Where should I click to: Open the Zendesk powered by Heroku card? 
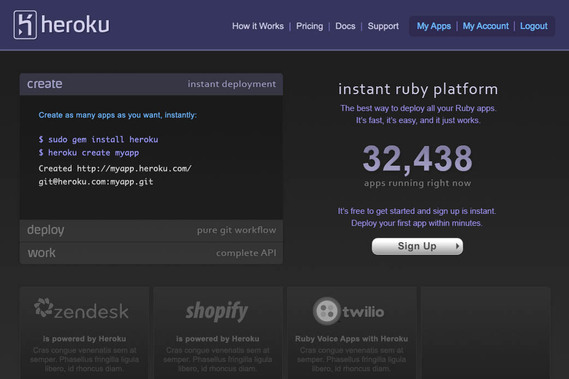85,333
